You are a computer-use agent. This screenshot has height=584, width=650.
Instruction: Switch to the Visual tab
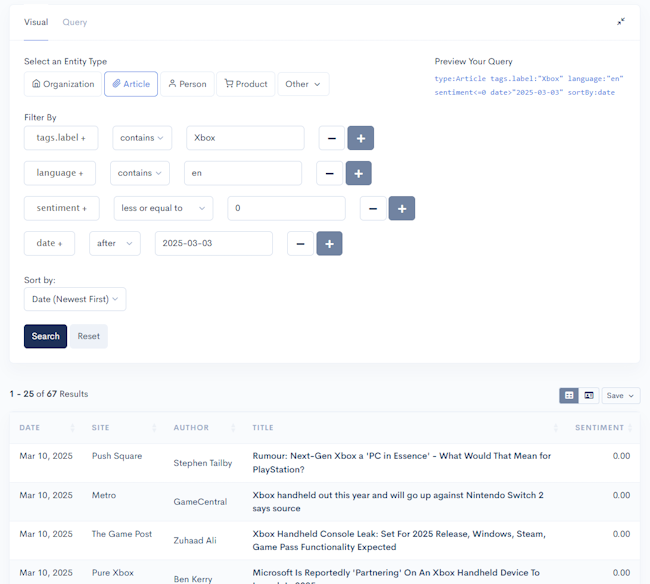pos(36,22)
